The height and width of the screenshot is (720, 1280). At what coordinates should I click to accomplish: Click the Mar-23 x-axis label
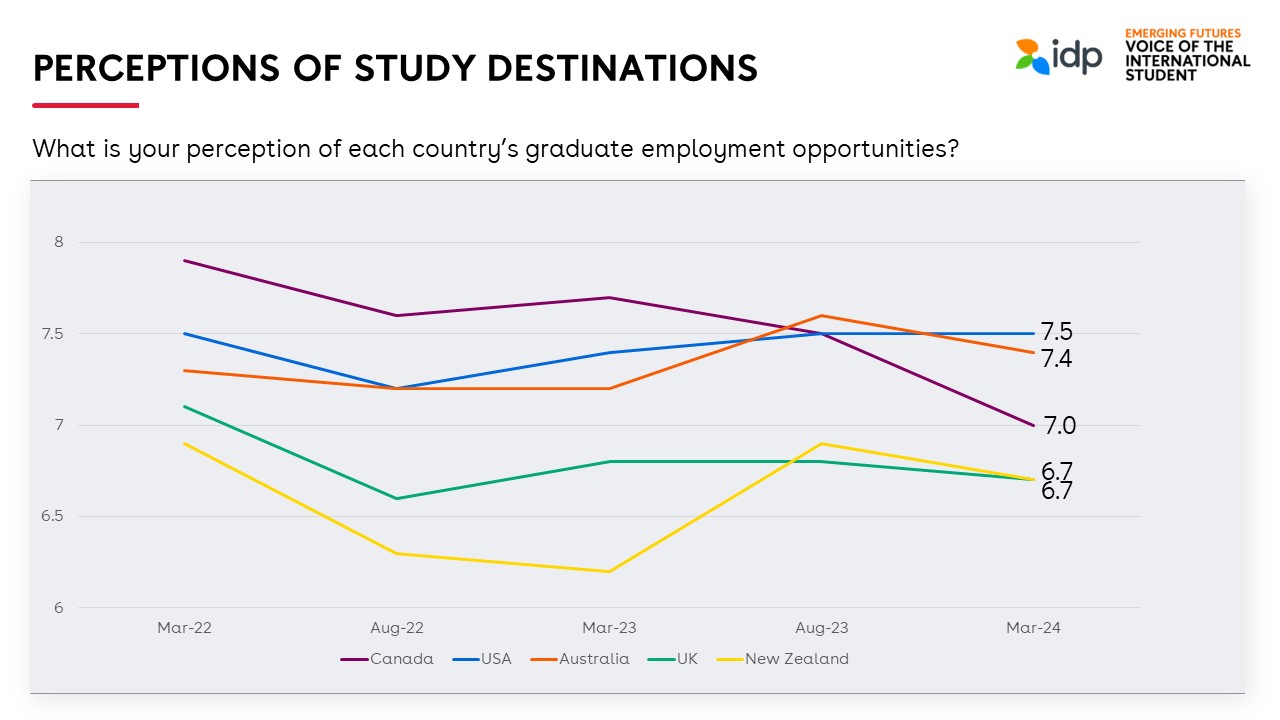pyautogui.click(x=610, y=628)
